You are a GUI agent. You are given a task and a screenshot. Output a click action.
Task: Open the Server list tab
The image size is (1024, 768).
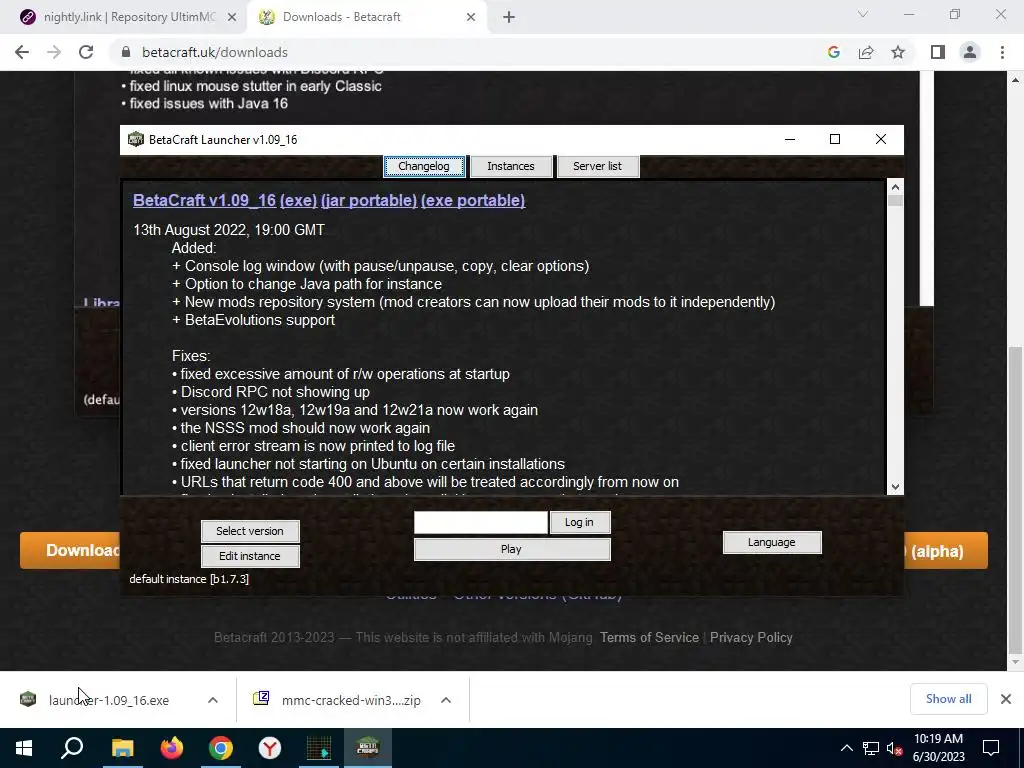tap(598, 167)
